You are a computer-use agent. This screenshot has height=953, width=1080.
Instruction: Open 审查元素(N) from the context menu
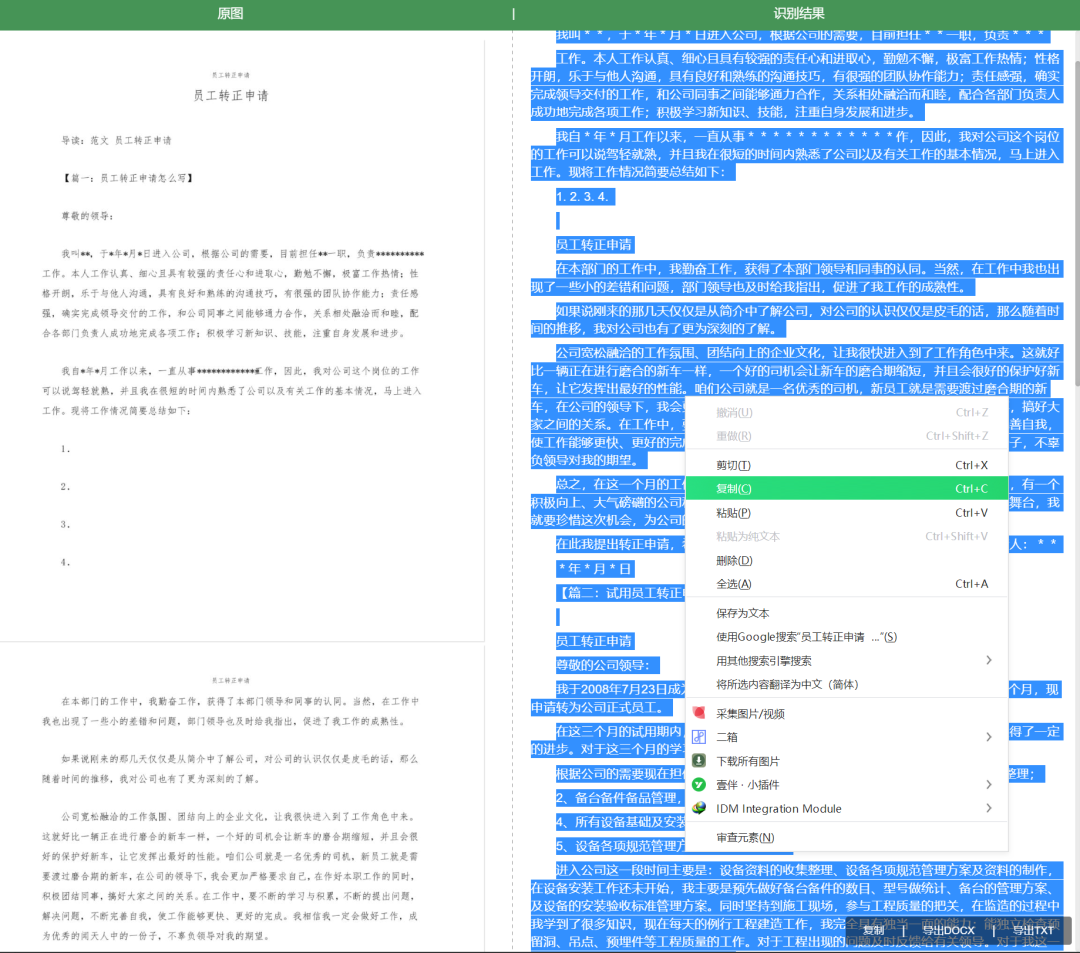[847, 837]
